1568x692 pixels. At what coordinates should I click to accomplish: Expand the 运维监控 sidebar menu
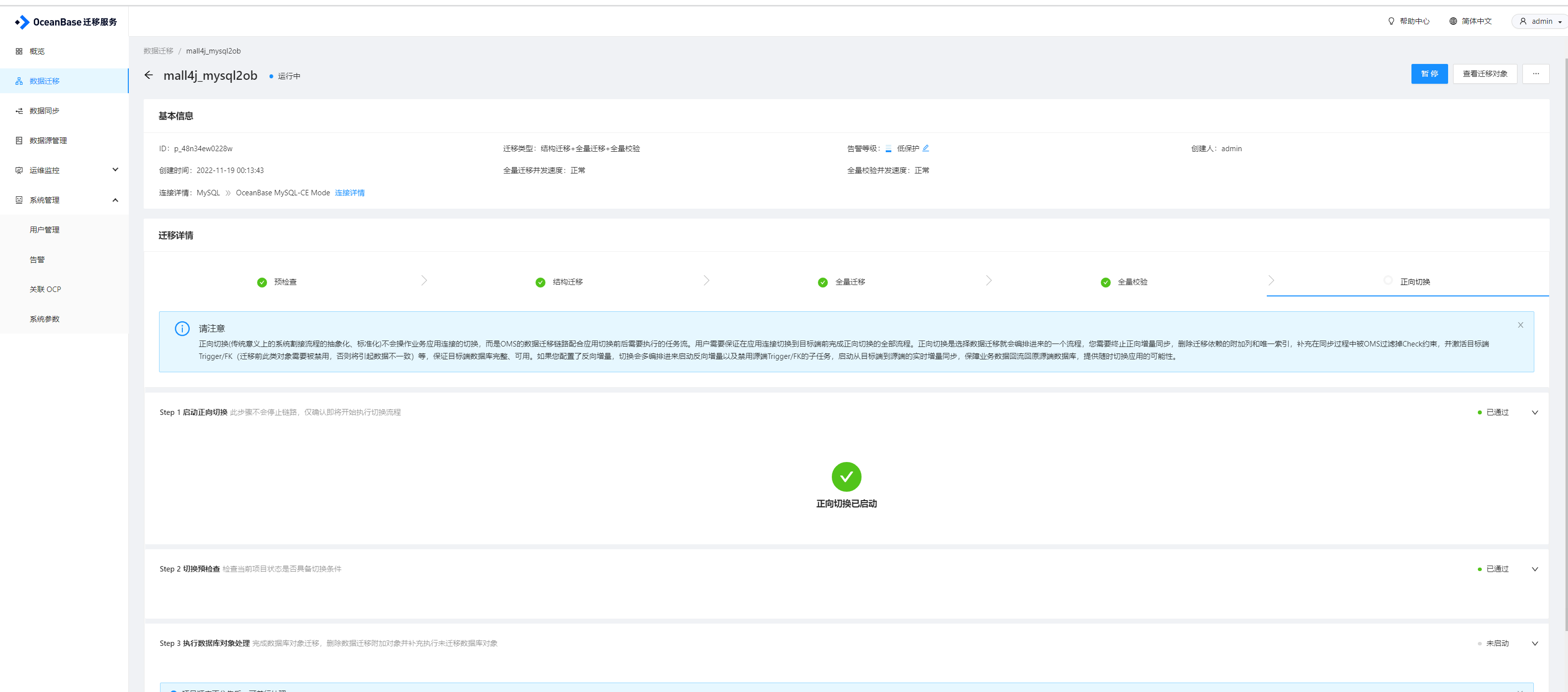pos(115,170)
